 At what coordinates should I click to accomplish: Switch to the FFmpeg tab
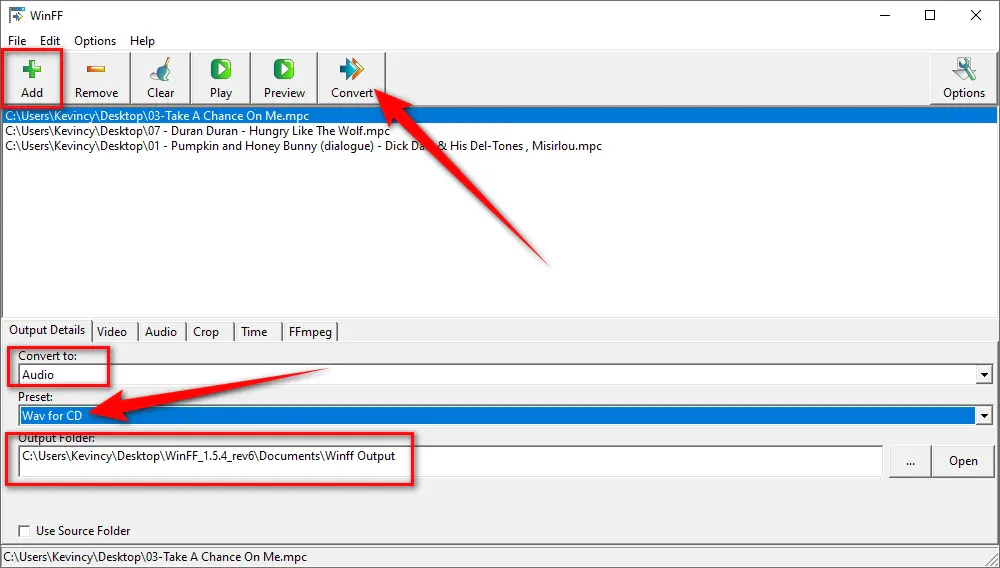pos(311,331)
